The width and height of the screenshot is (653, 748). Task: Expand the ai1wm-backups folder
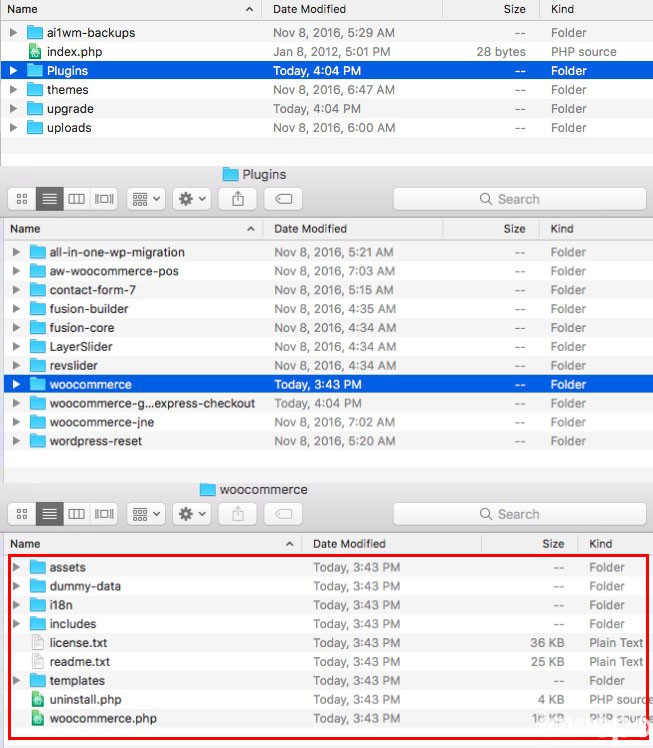tap(13, 32)
